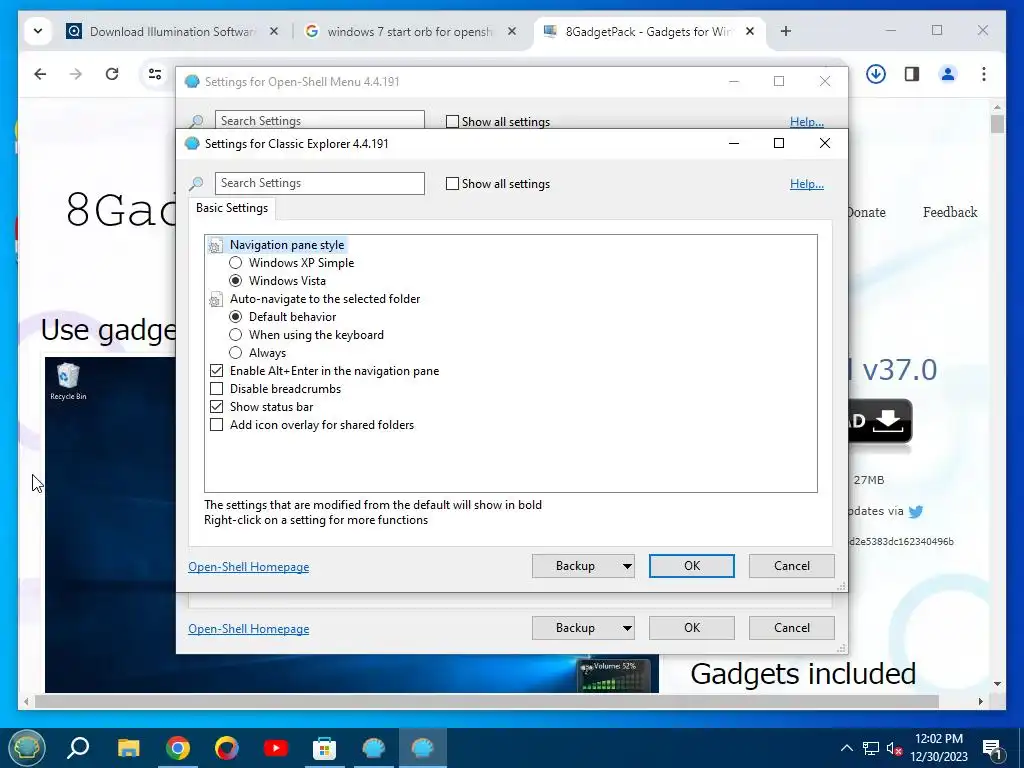This screenshot has height=768, width=1024.
Task: Click the page vertical scrollbar thumb
Action: coord(997,123)
